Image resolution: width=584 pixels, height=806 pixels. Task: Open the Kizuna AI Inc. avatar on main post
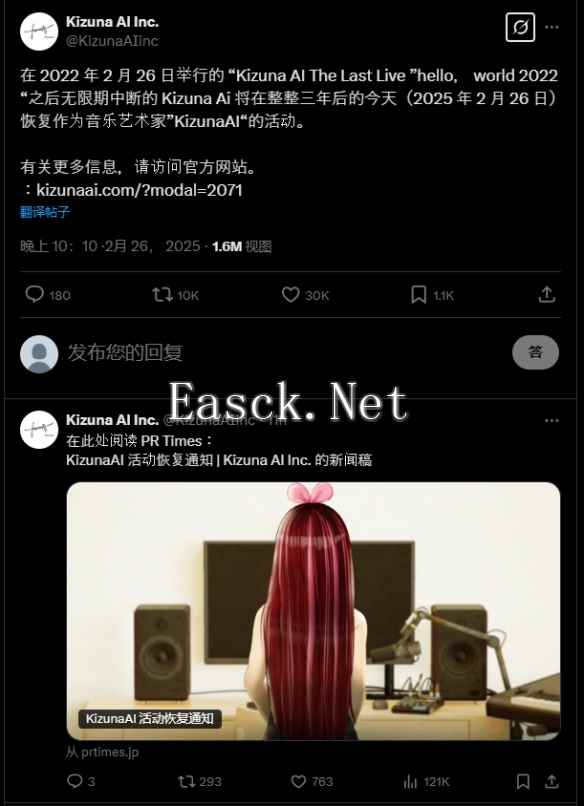(x=39, y=31)
